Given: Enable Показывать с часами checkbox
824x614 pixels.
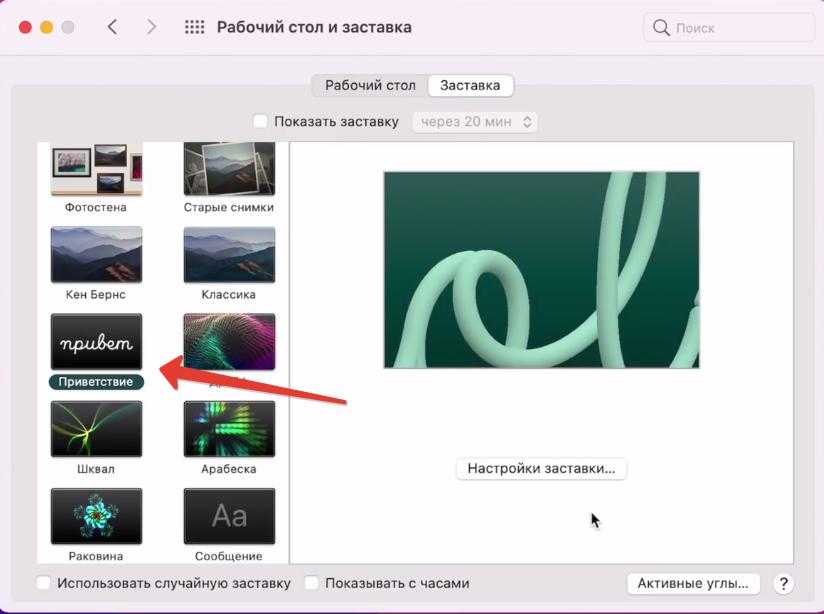Looking at the screenshot, I should coord(312,583).
